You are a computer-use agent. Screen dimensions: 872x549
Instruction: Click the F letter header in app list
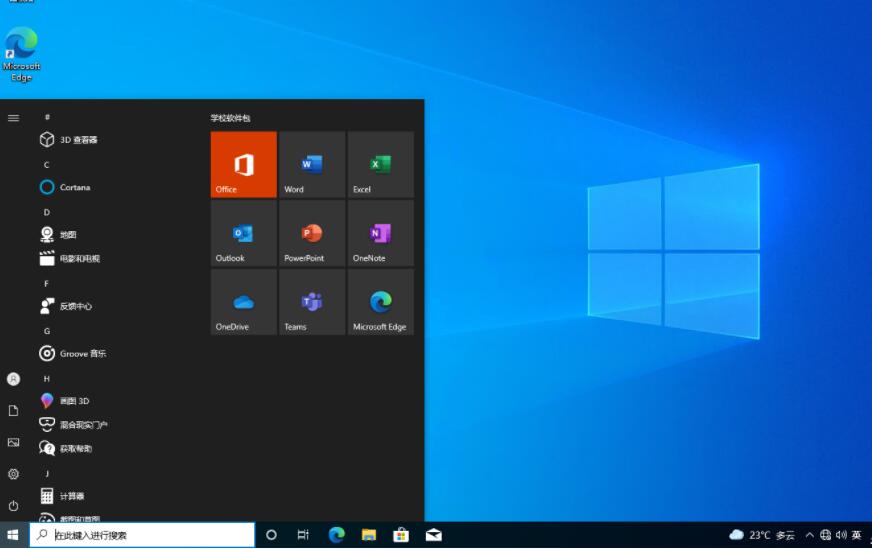47,283
